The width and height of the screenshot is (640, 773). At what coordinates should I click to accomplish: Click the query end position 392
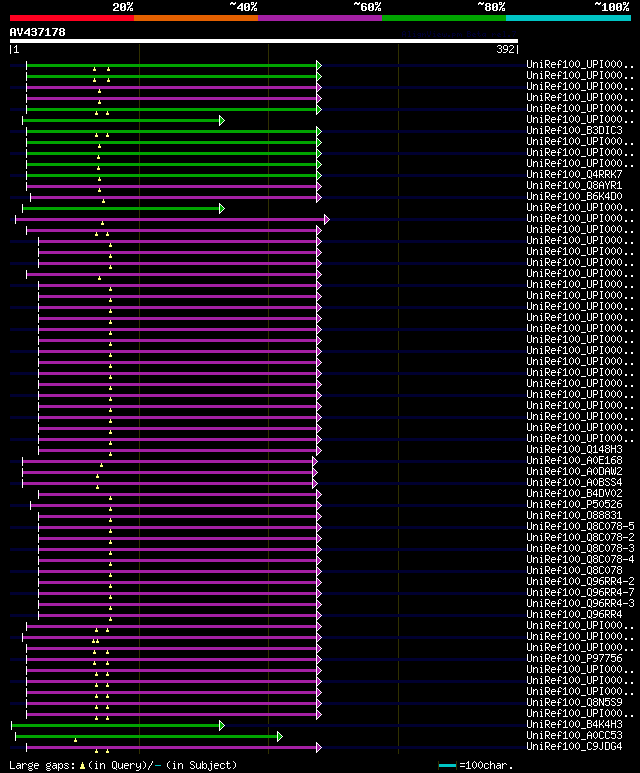pos(505,49)
